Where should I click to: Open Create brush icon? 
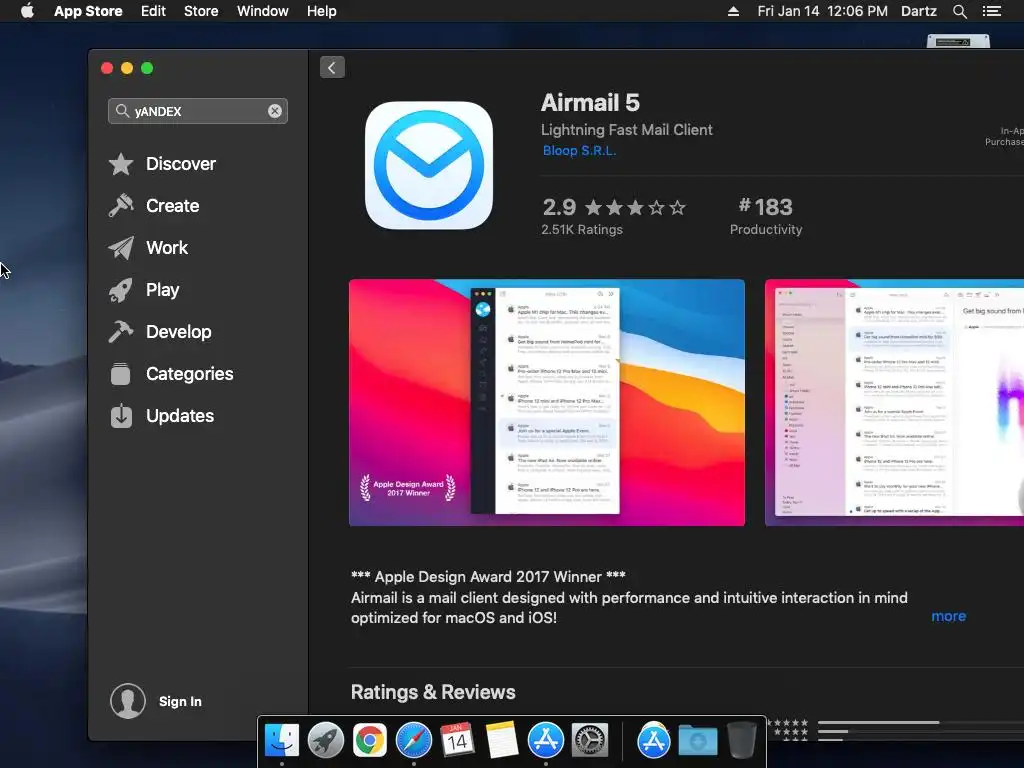[x=121, y=206]
